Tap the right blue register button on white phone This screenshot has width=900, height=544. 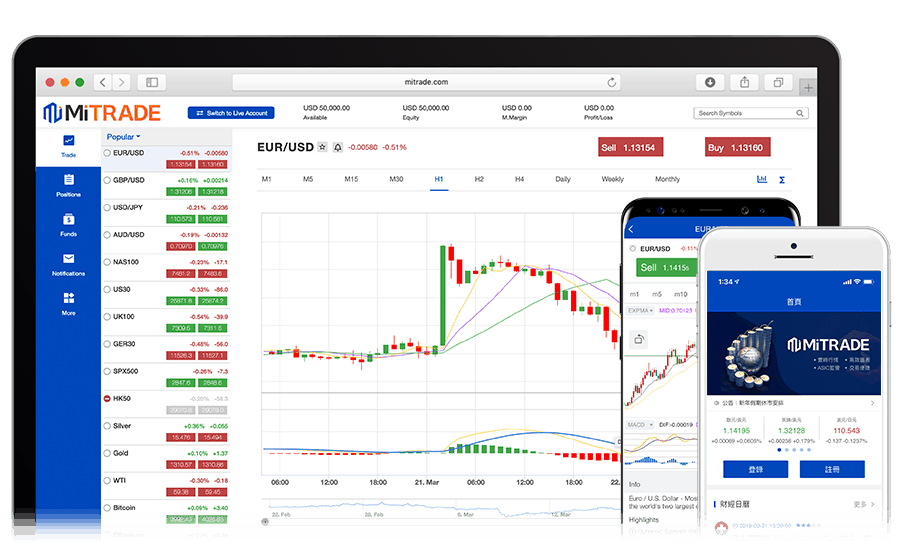(x=832, y=469)
